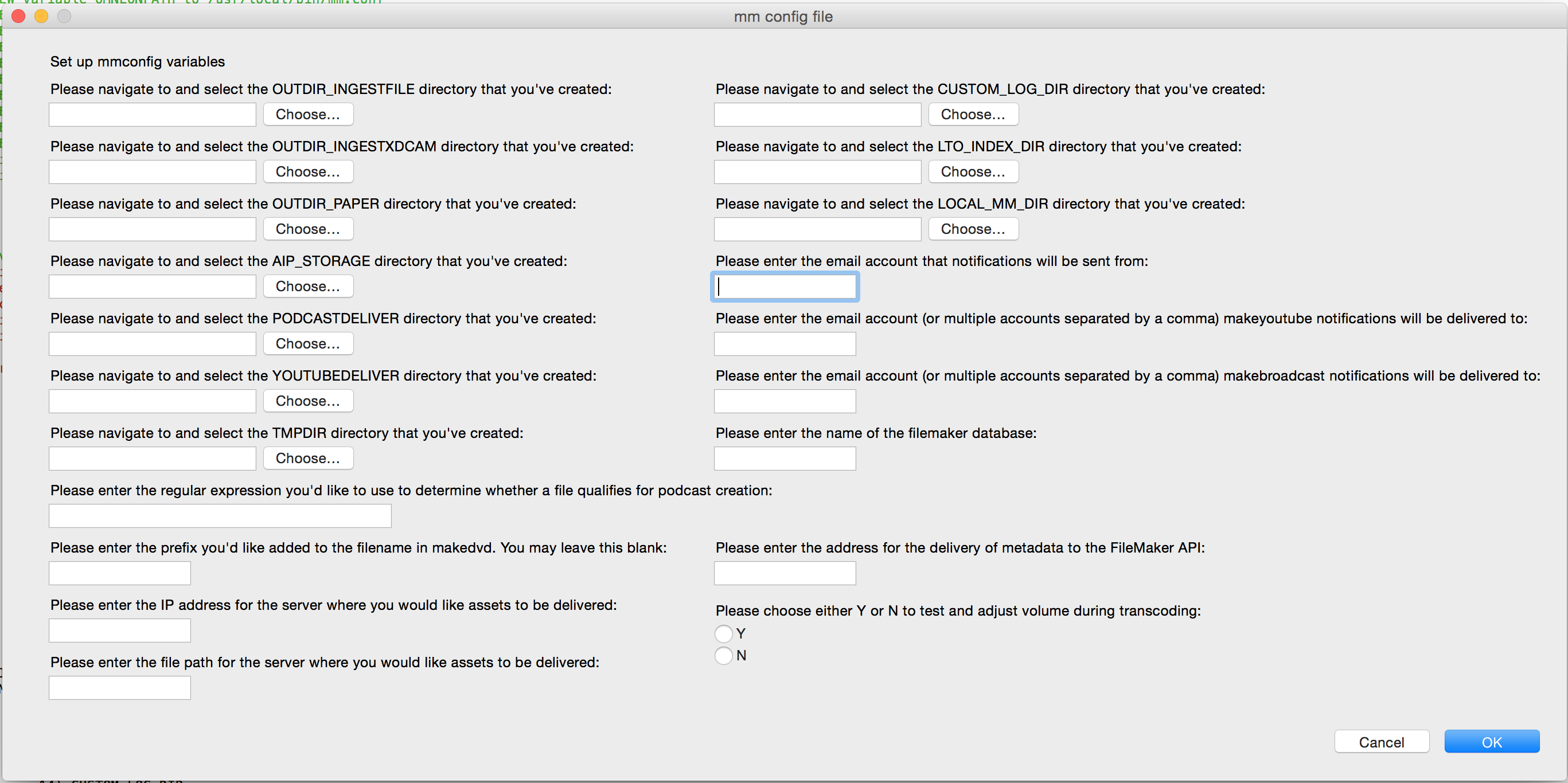Click Choose for LOCAL_MM_DIR directory
Viewport: 1568px width, 783px height.
973,229
